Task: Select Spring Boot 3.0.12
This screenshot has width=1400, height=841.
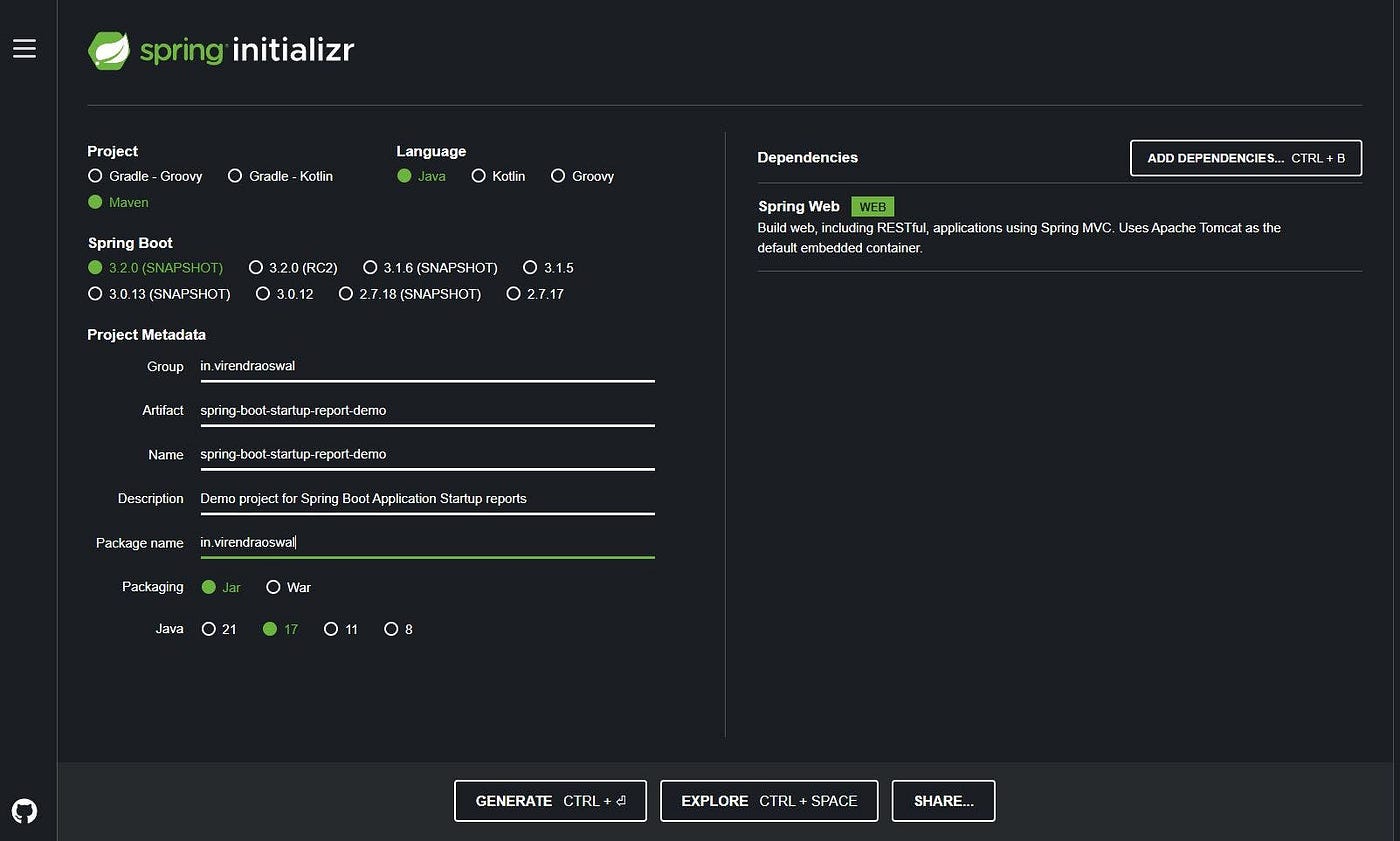Action: pyautogui.click(x=284, y=294)
